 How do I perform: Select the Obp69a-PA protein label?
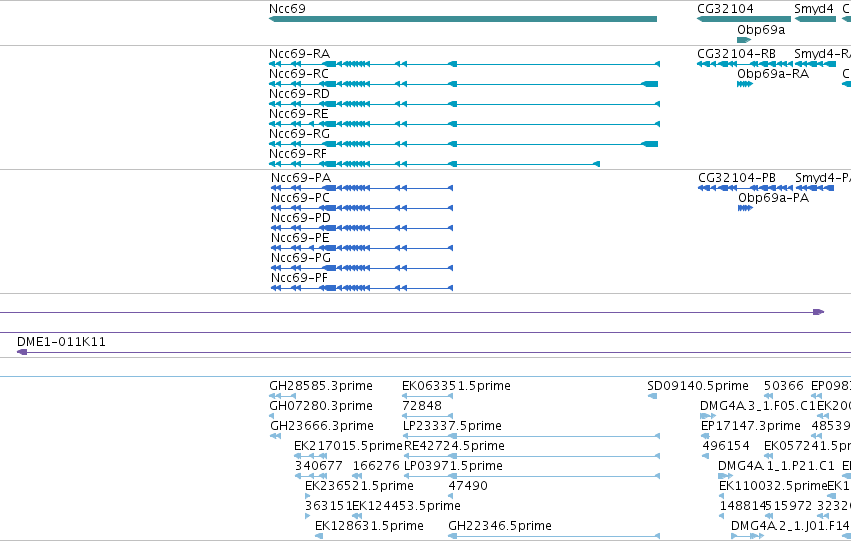pyautogui.click(x=773, y=198)
